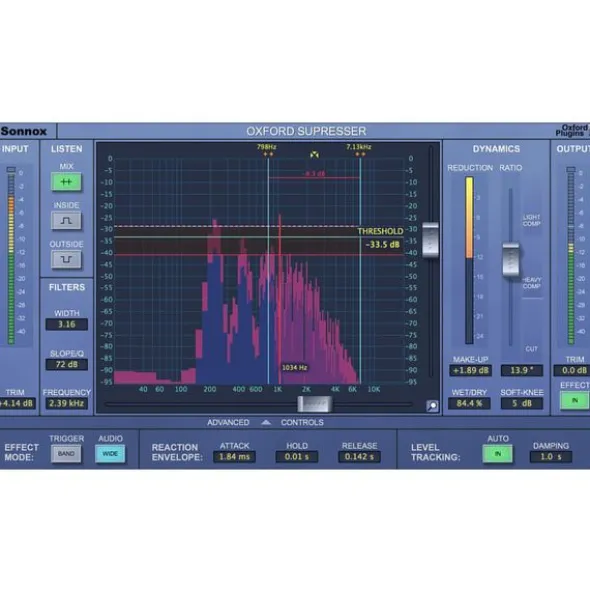Click the gain REDUCTION meter
Image resolution: width=590 pixels, height=591 pixels.
tap(469, 260)
